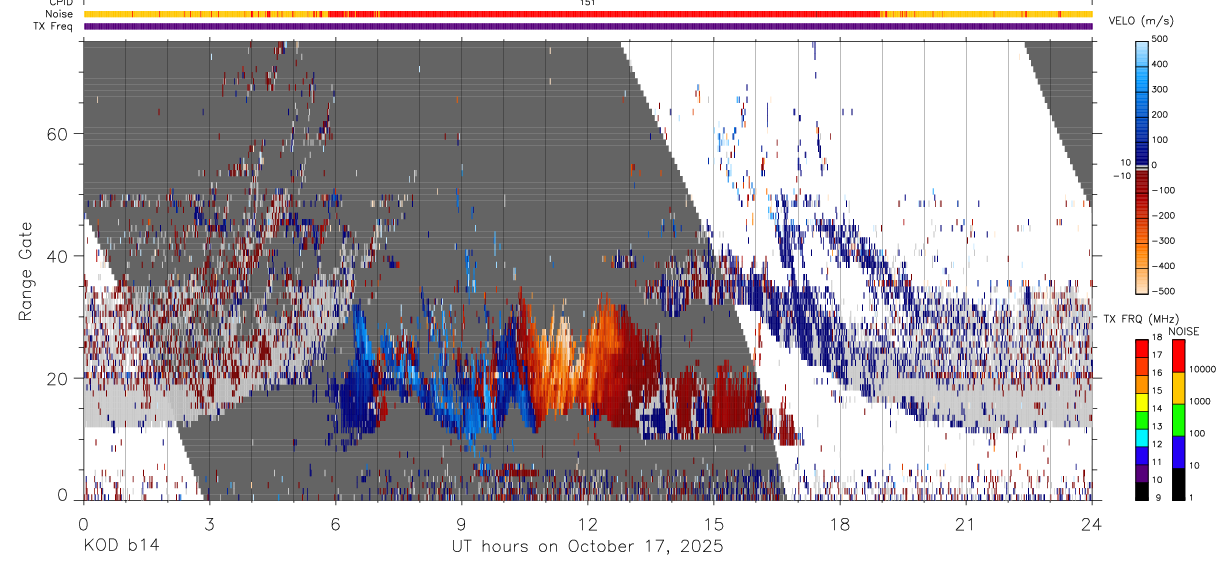Click 'UT hours on October 17, 2025' axis title

pos(587,547)
